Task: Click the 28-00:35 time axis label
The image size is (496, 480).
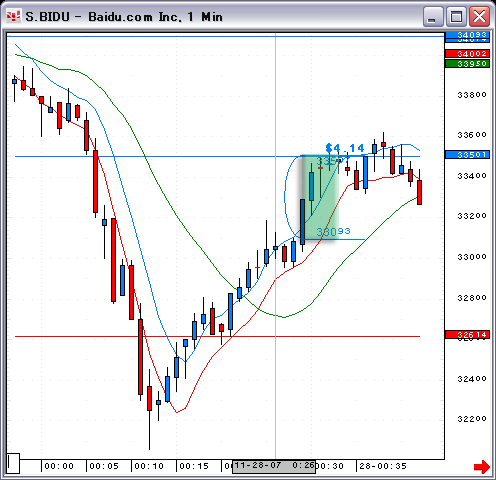Action: coord(383,466)
